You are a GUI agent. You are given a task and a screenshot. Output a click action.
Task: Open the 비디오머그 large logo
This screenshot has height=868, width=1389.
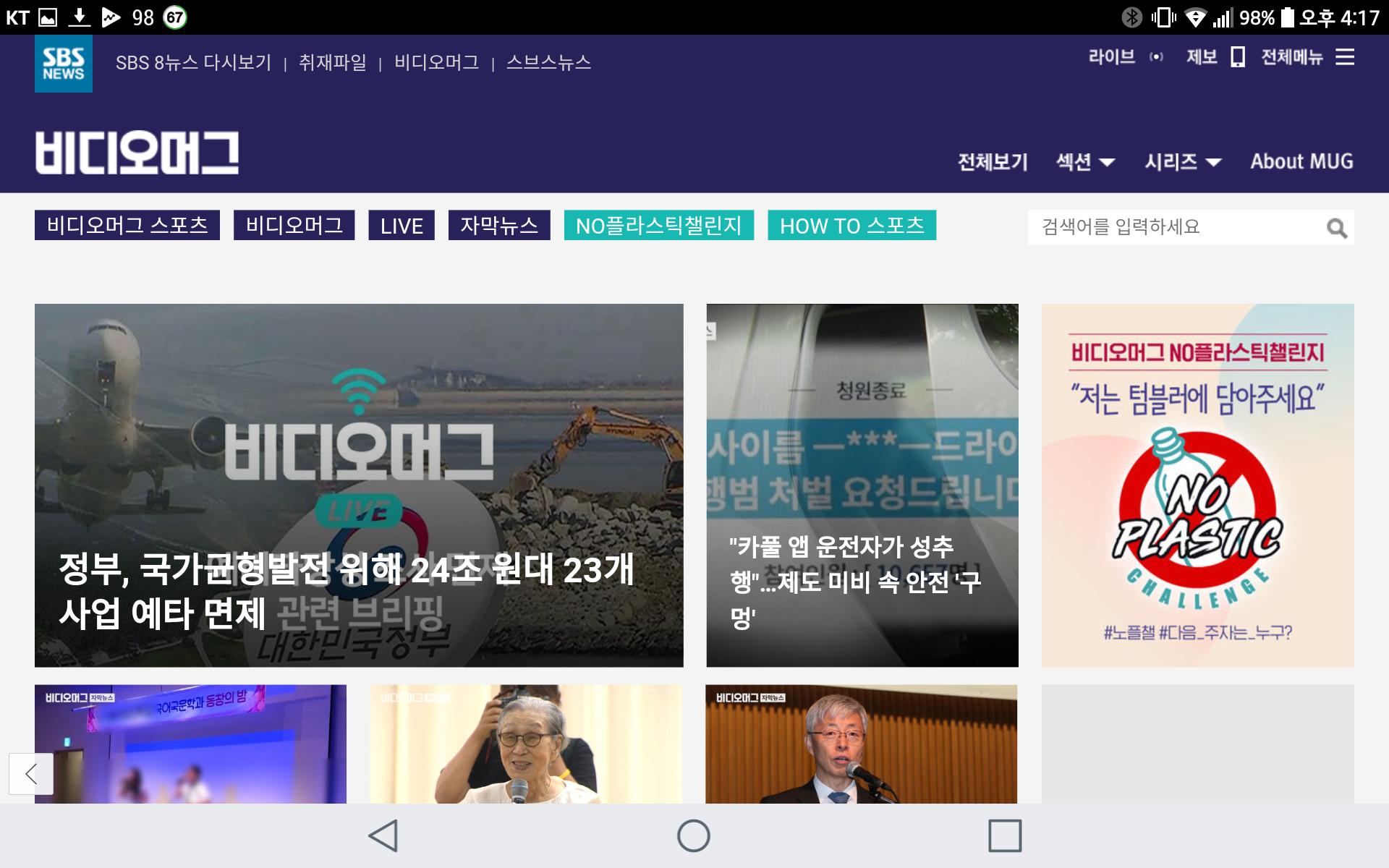[x=137, y=153]
